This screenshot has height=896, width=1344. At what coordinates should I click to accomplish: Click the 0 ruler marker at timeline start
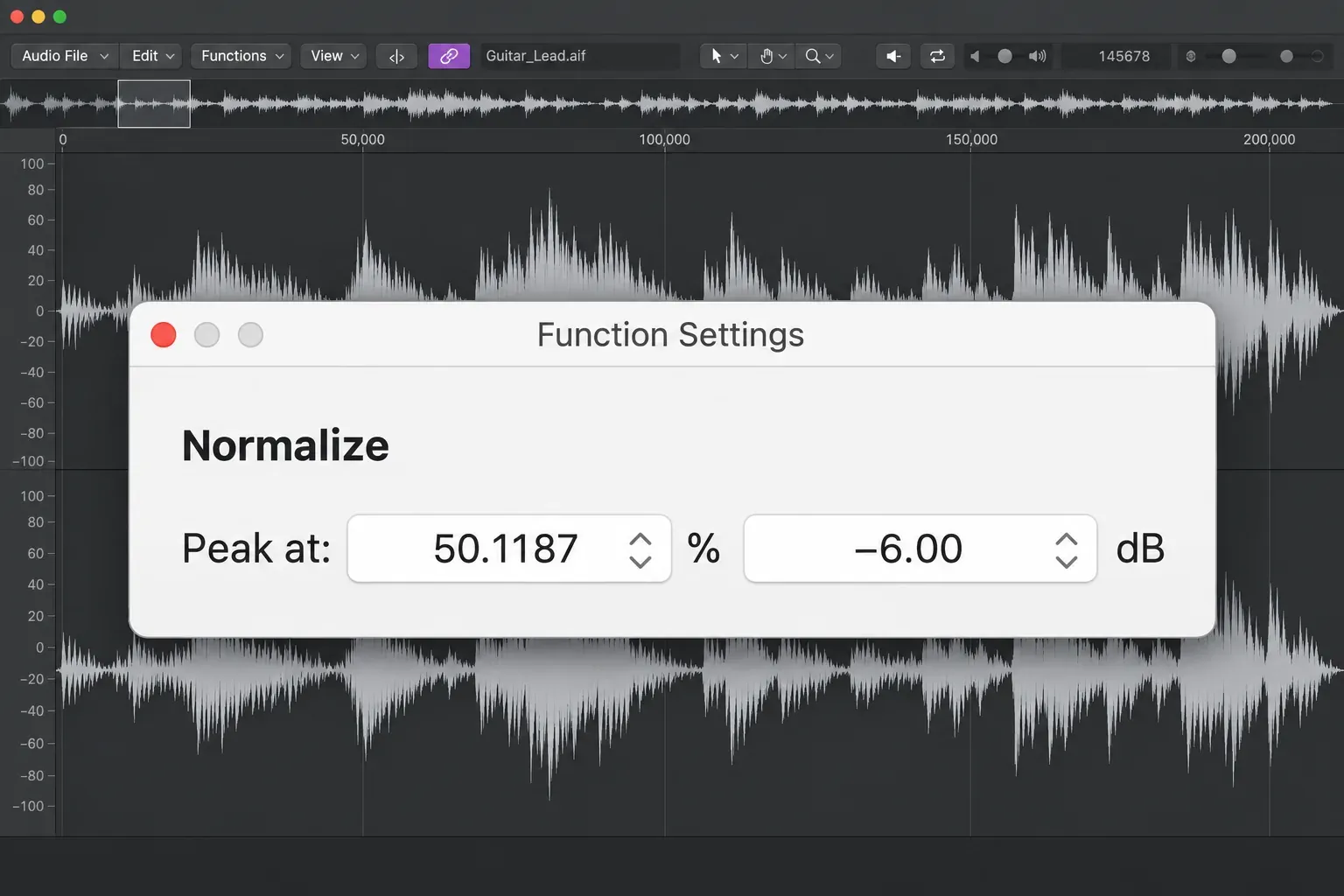pos(63,139)
